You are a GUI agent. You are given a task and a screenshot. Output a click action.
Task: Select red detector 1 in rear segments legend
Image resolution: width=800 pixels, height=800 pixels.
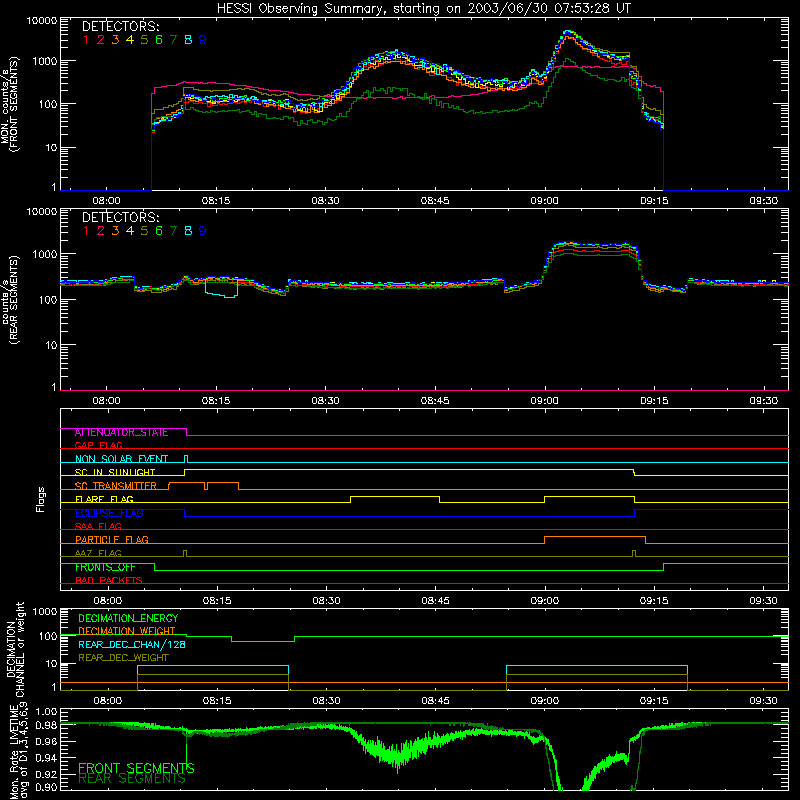point(86,231)
